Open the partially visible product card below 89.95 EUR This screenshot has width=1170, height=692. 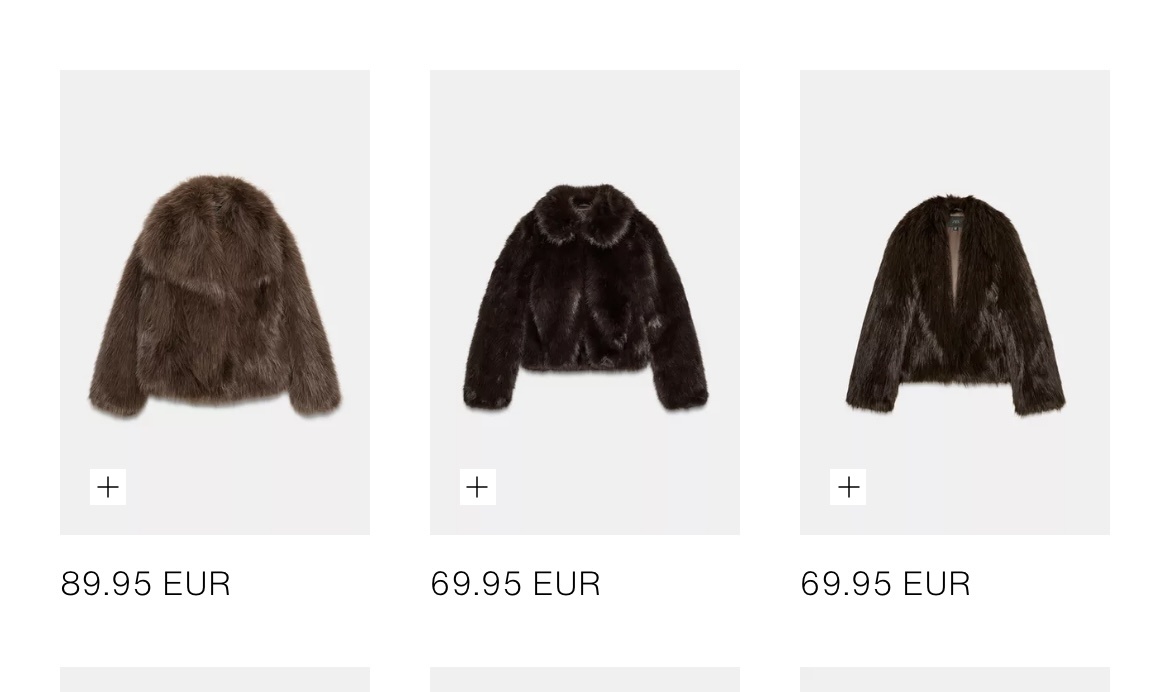click(215, 679)
